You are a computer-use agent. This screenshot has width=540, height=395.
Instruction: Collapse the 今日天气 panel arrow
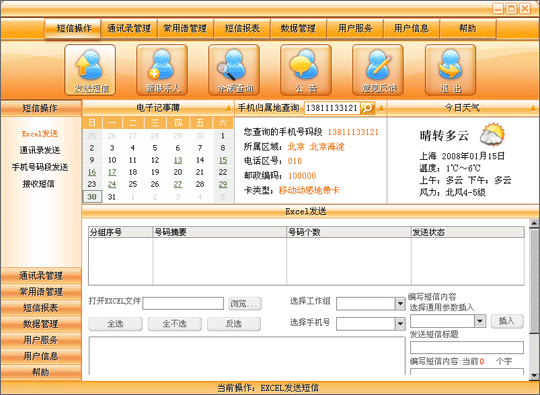(533, 108)
